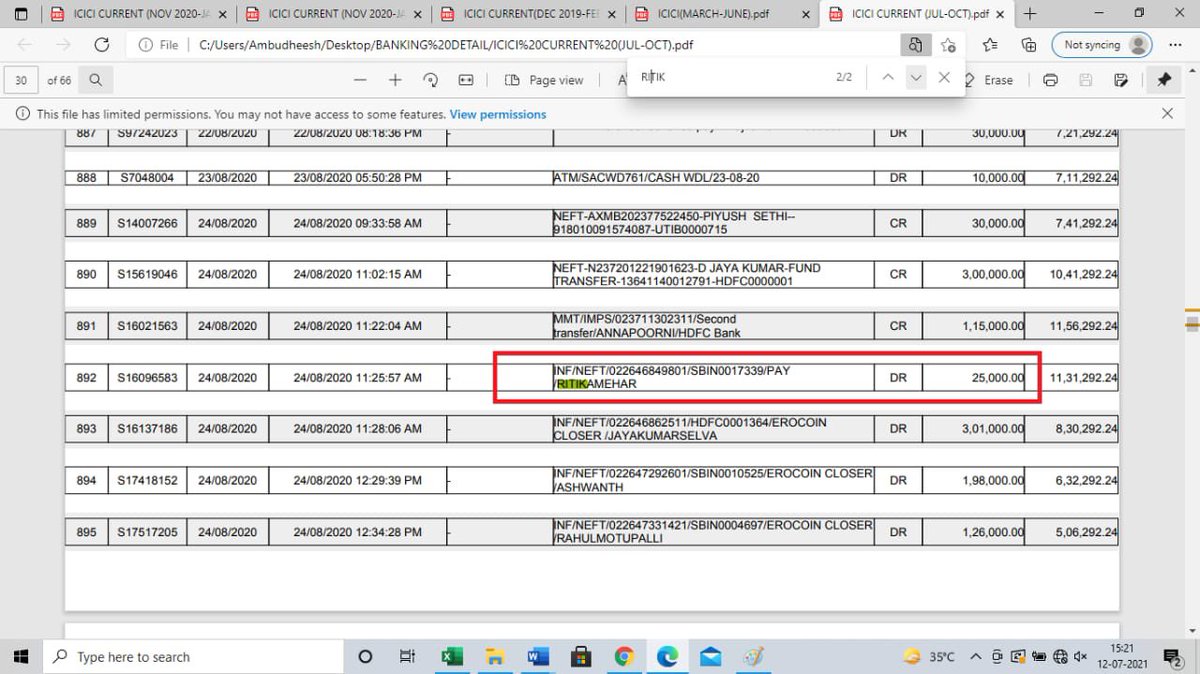Open Excel from the taskbar
Screen dimensions: 1200x674
click(451, 656)
